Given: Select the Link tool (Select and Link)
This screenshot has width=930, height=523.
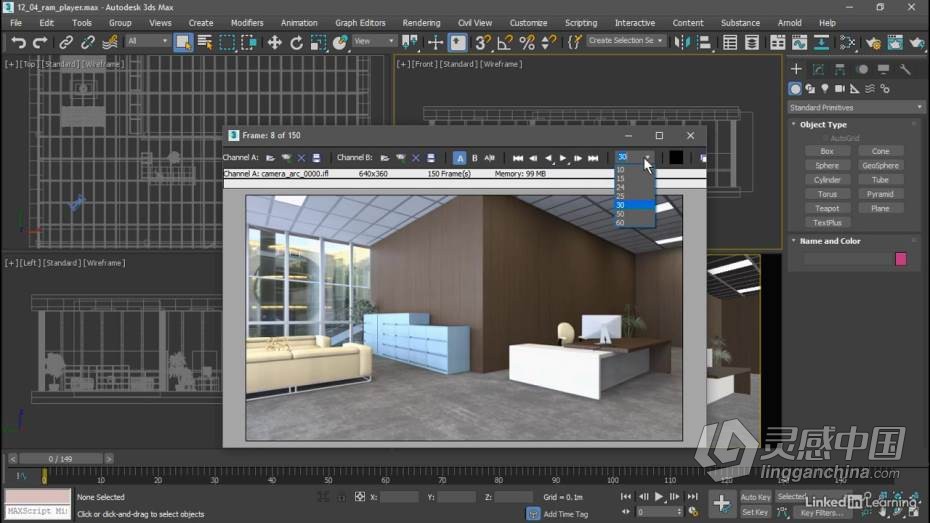Looking at the screenshot, I should tap(66, 42).
